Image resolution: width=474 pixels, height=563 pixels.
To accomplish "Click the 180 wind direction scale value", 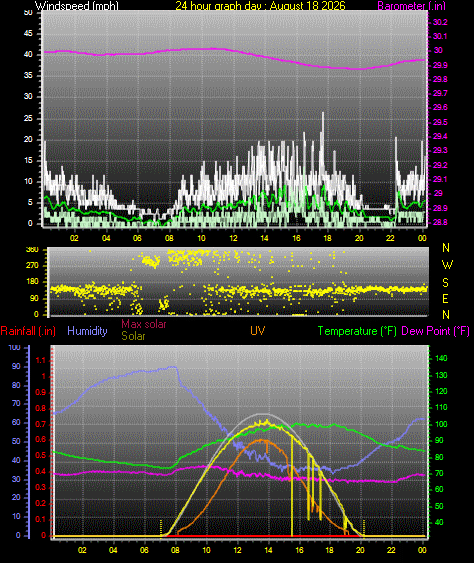I will click(x=32, y=282).
